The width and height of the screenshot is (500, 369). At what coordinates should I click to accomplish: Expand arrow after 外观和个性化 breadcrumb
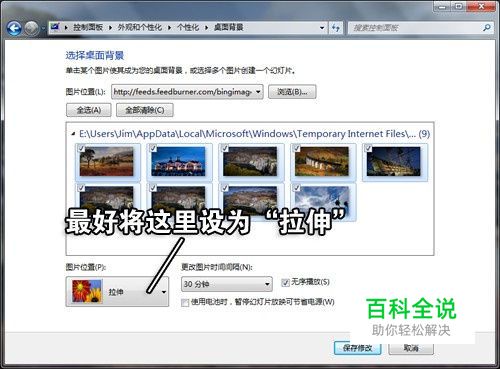tap(170, 28)
